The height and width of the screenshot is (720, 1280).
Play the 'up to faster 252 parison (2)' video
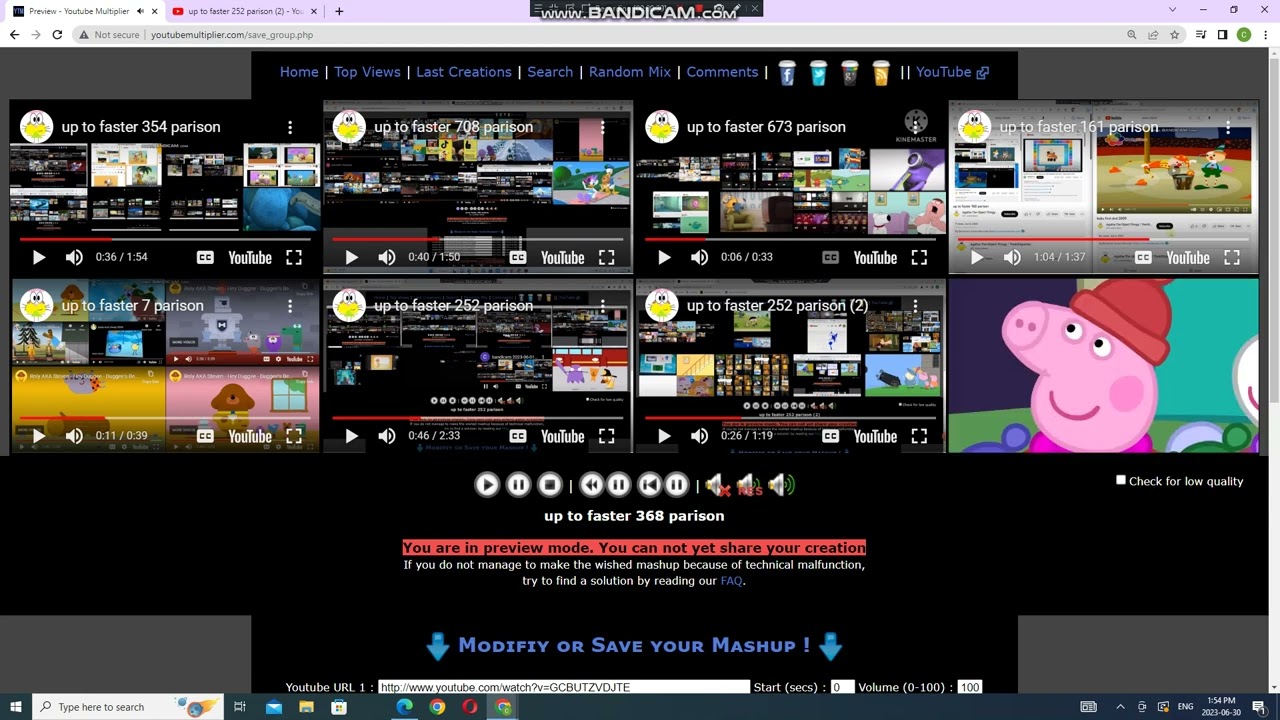point(664,436)
